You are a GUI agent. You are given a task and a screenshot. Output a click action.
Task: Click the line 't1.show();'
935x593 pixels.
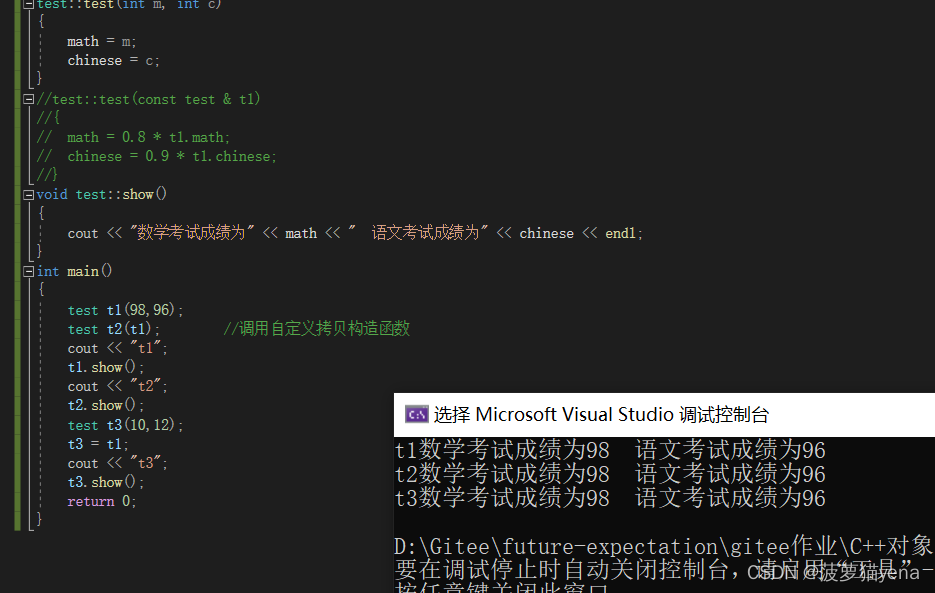click(106, 367)
